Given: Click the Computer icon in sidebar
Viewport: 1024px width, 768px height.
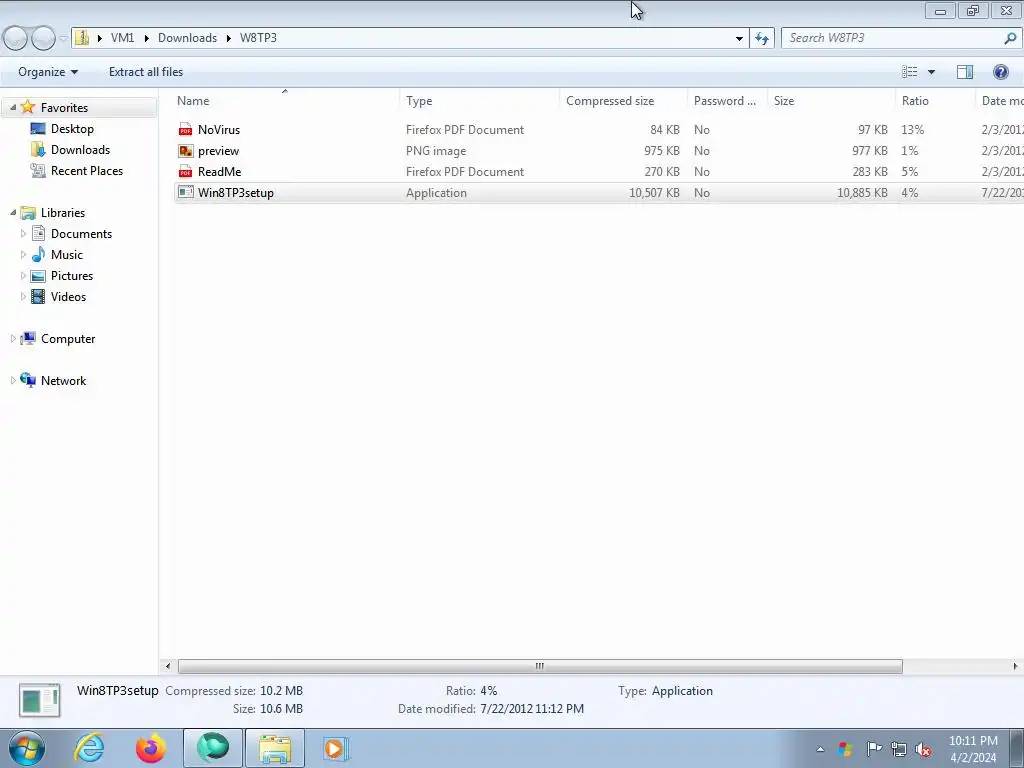Looking at the screenshot, I should coord(27,338).
